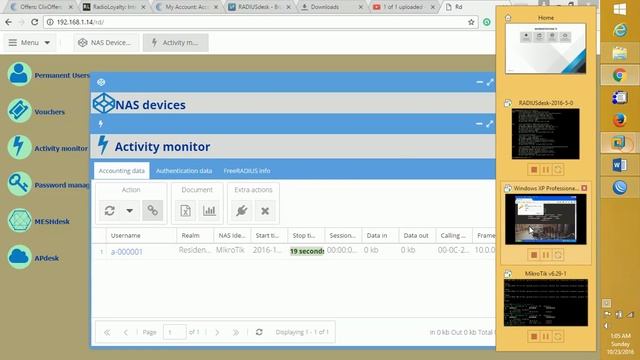Go to previous page arrow

[x=126, y=332]
